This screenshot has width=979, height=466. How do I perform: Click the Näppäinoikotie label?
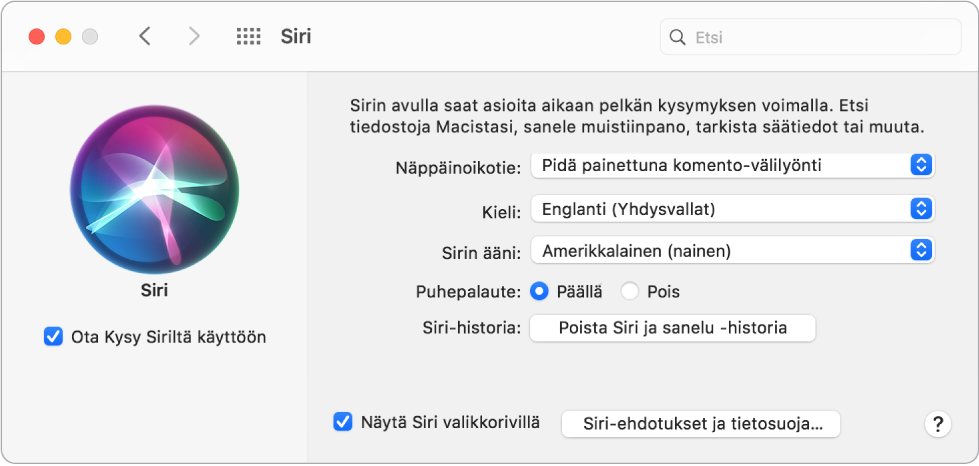click(458, 167)
